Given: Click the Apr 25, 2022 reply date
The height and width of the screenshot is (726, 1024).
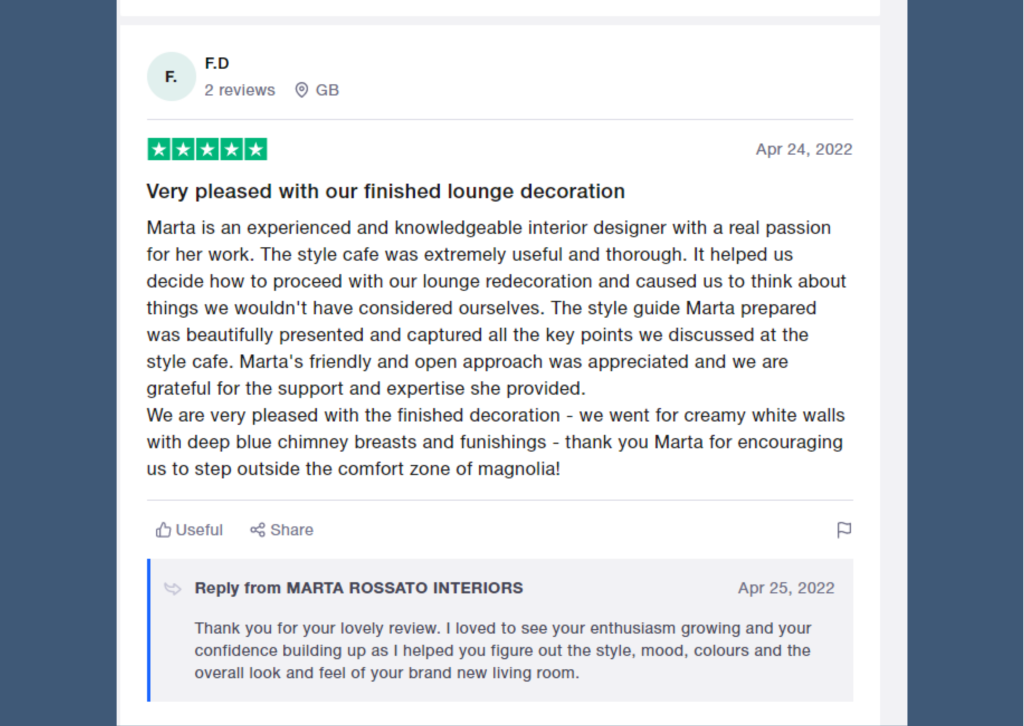Looking at the screenshot, I should tap(786, 588).
